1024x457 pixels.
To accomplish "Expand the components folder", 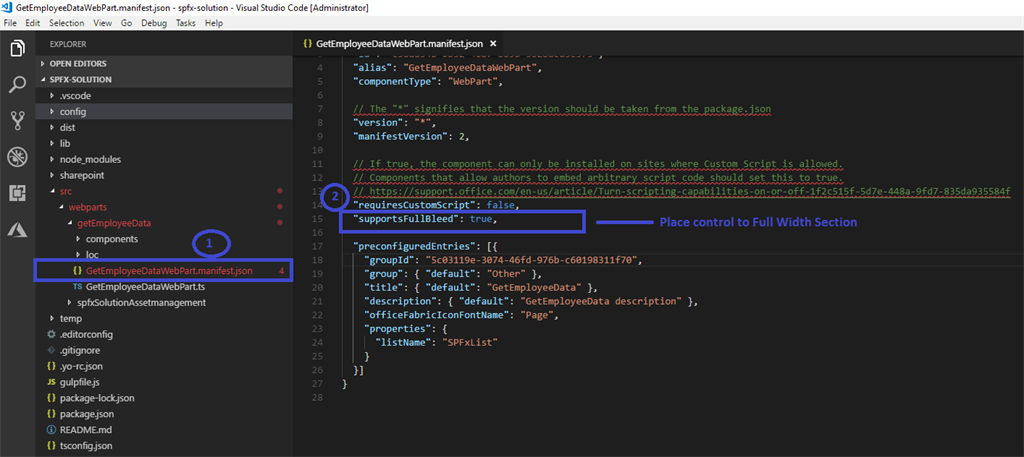I will tap(163, 239).
